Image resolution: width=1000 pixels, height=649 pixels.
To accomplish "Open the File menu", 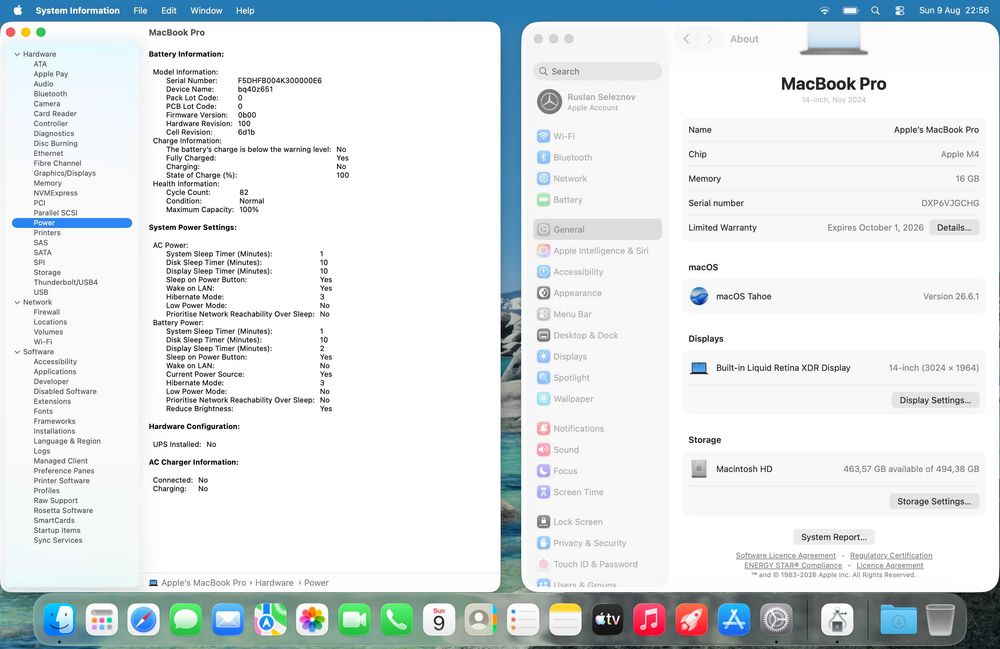I will [140, 10].
